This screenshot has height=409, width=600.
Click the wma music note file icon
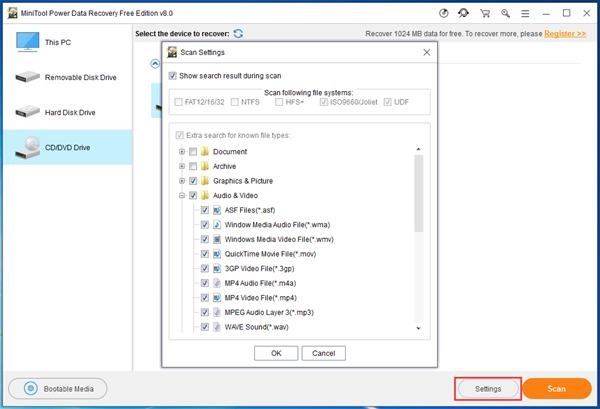click(x=217, y=225)
